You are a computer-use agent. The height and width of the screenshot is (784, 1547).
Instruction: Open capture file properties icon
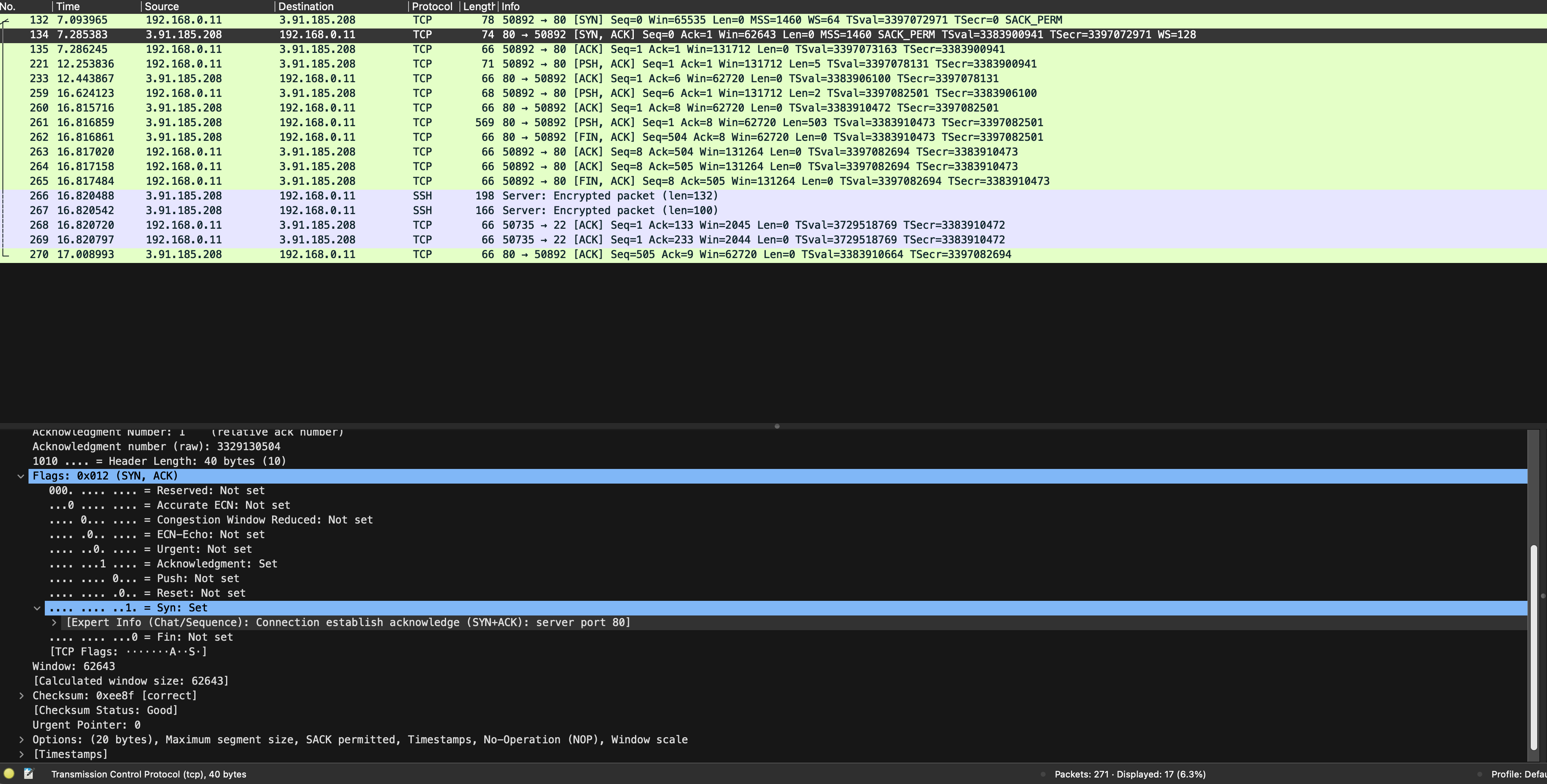pos(28,774)
